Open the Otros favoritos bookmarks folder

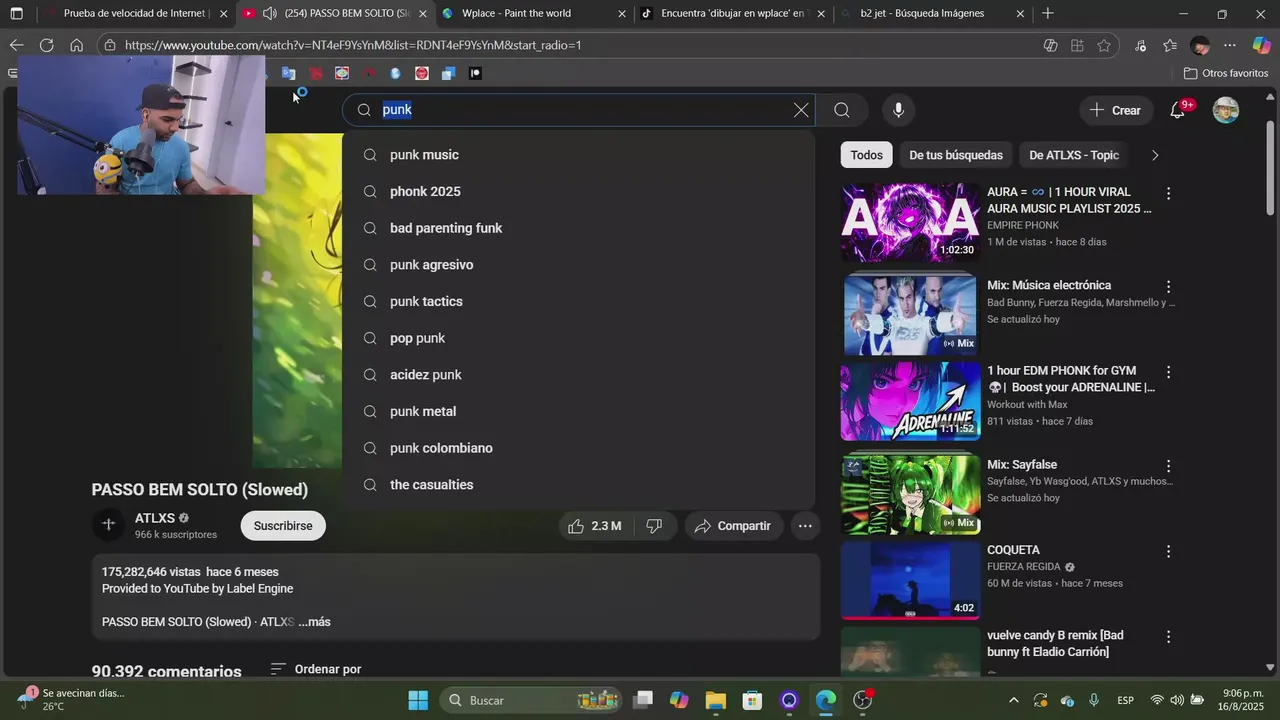(1225, 73)
